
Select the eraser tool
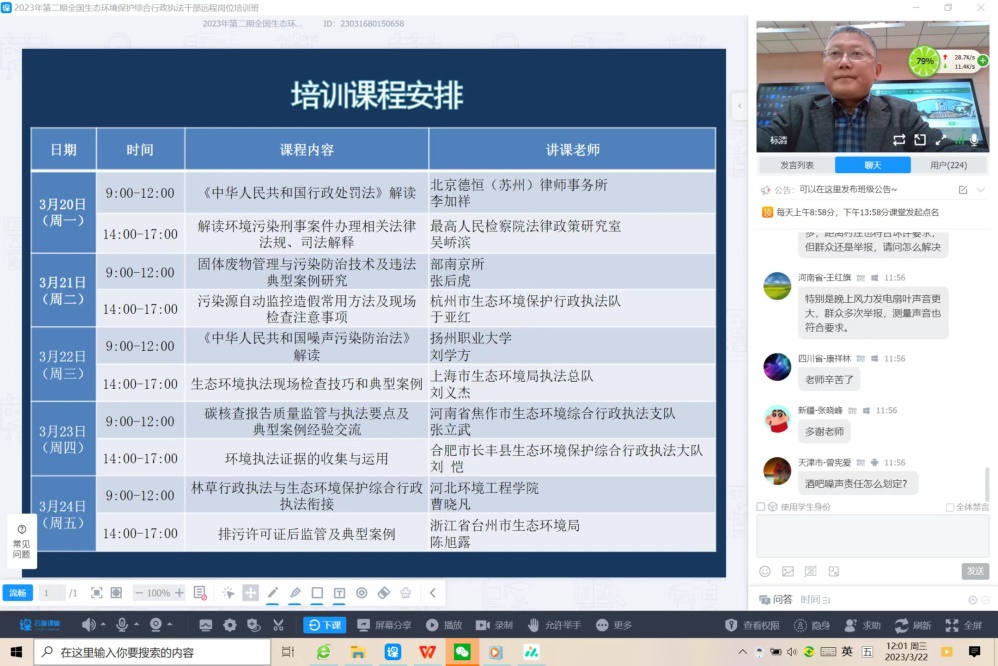click(383, 593)
